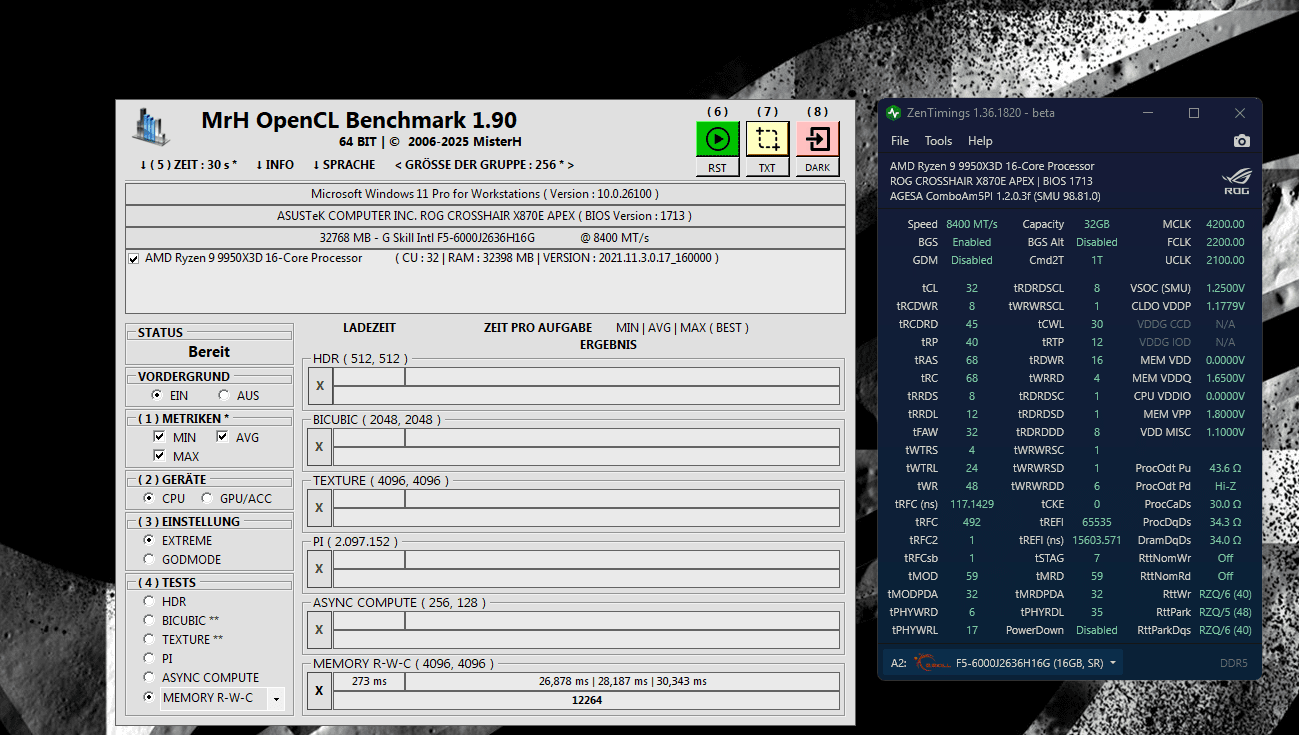
Task: Close the ZenTimings window
Action: click(x=1240, y=113)
